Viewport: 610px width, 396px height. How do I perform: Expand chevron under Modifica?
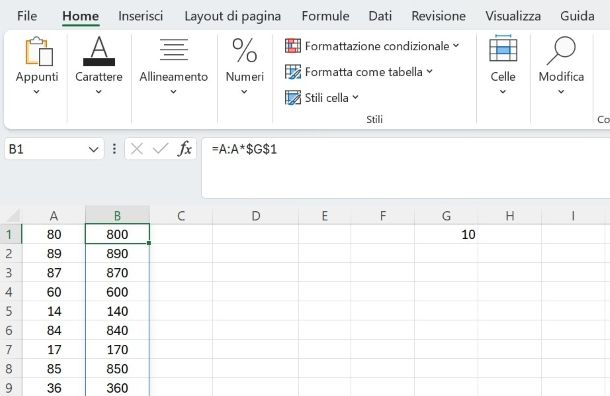point(561,92)
